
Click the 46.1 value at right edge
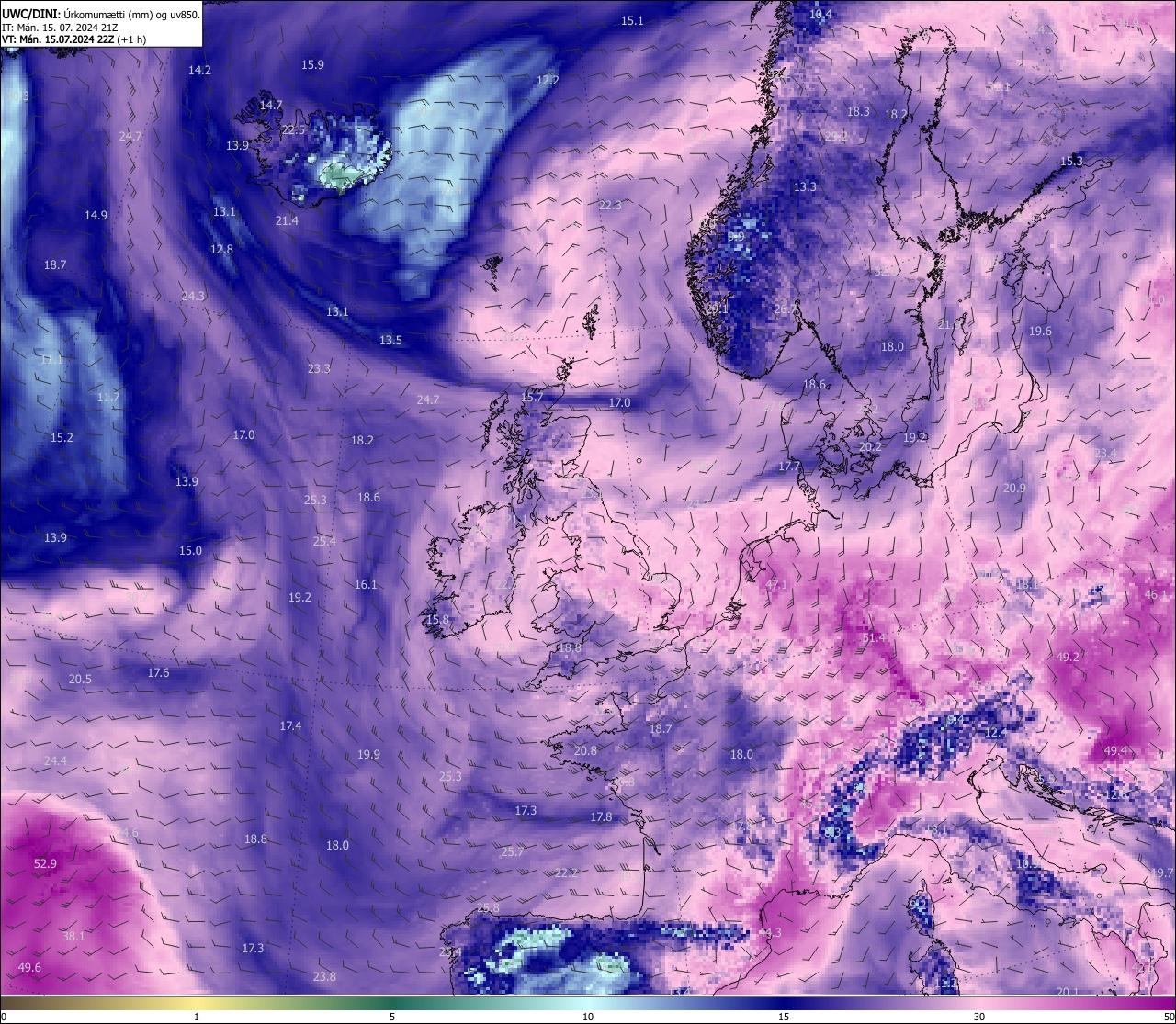coord(1156,595)
